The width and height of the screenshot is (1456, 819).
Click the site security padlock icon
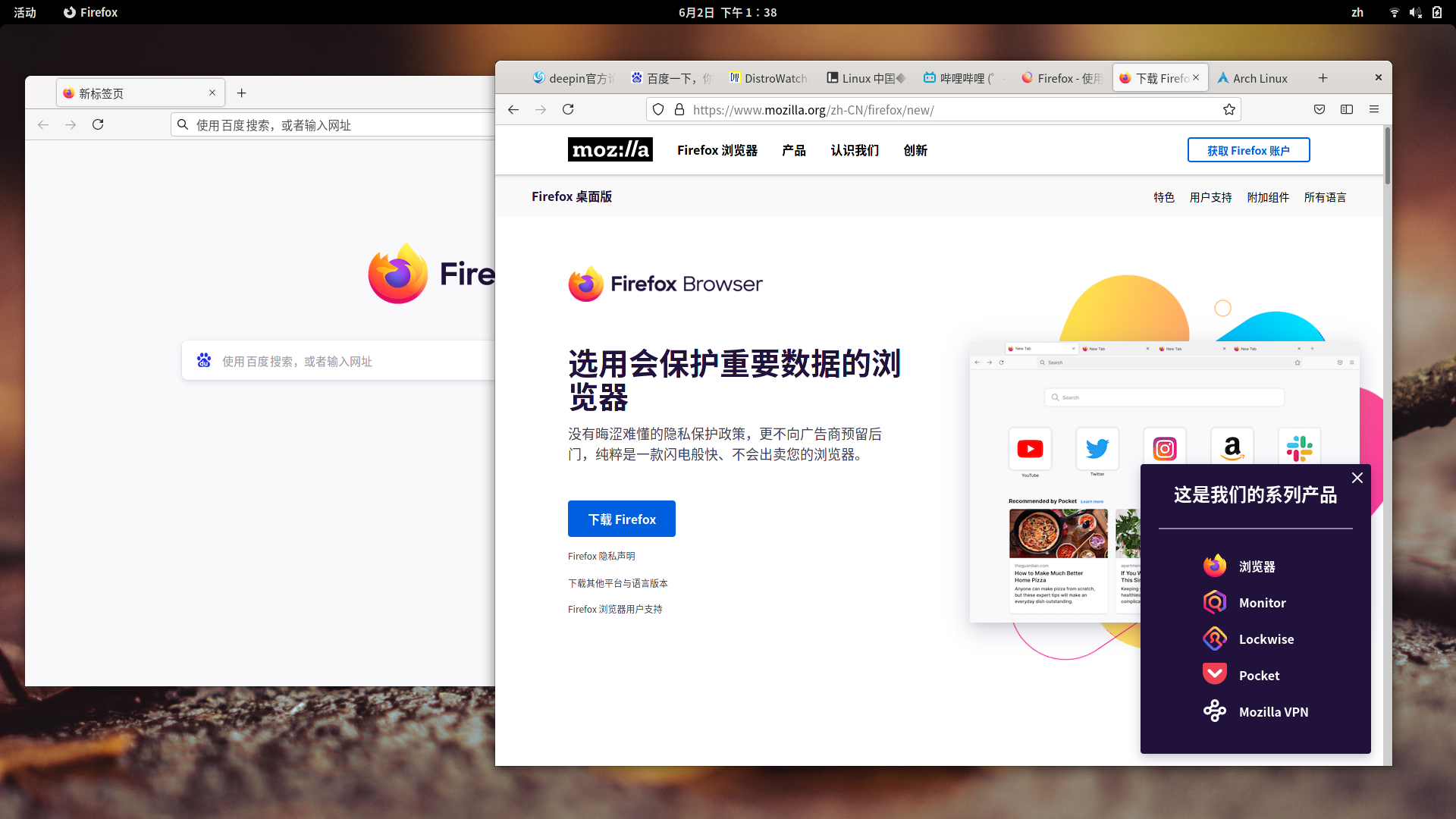679,110
